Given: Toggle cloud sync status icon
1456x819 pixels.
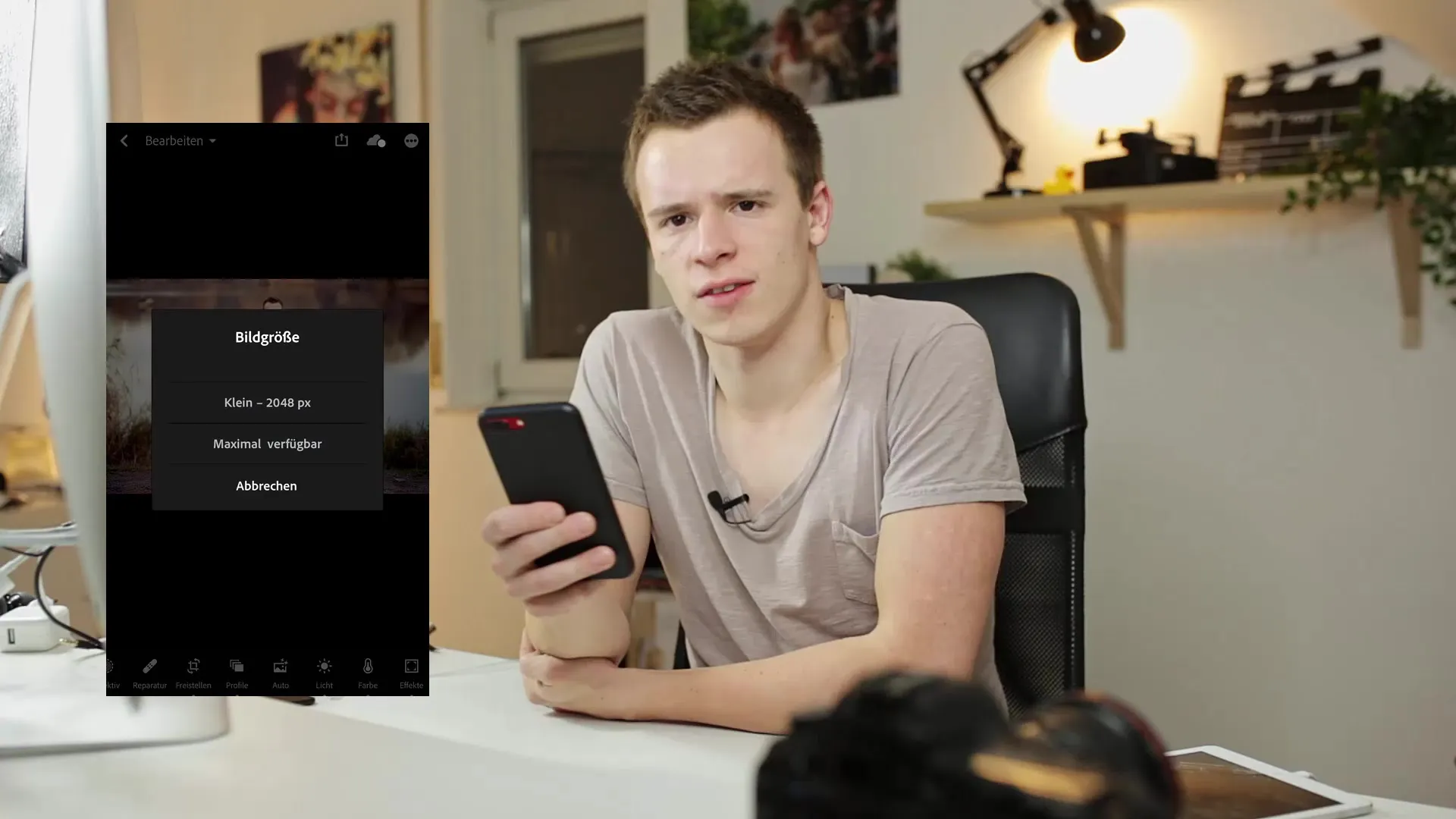Looking at the screenshot, I should click(x=377, y=140).
